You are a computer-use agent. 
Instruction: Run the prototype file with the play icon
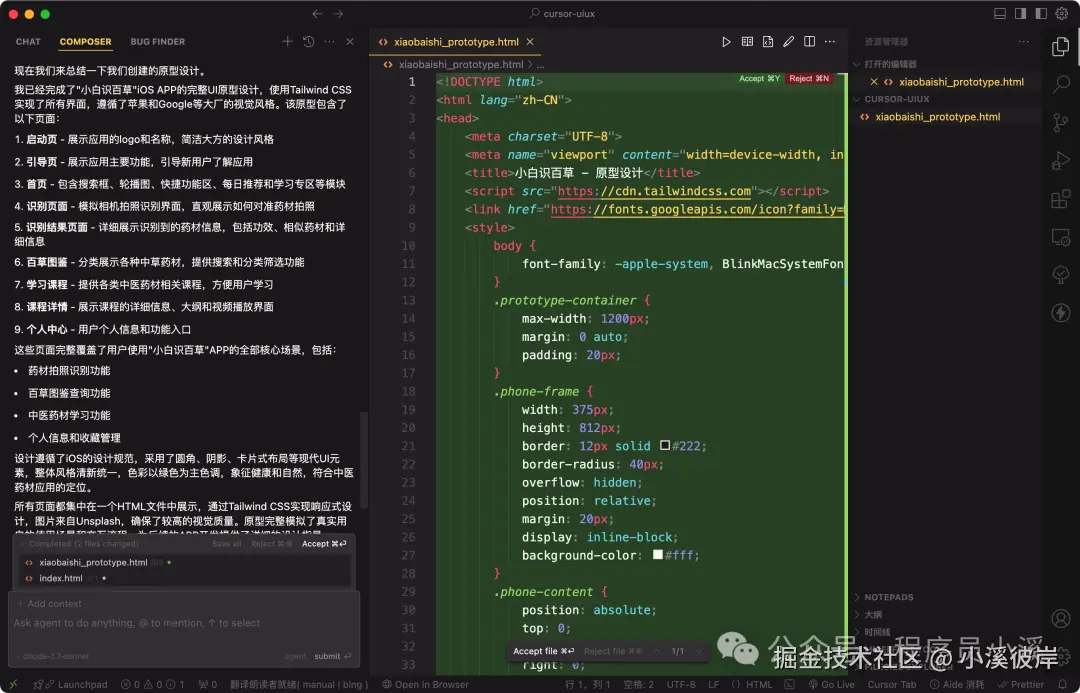[x=726, y=41]
